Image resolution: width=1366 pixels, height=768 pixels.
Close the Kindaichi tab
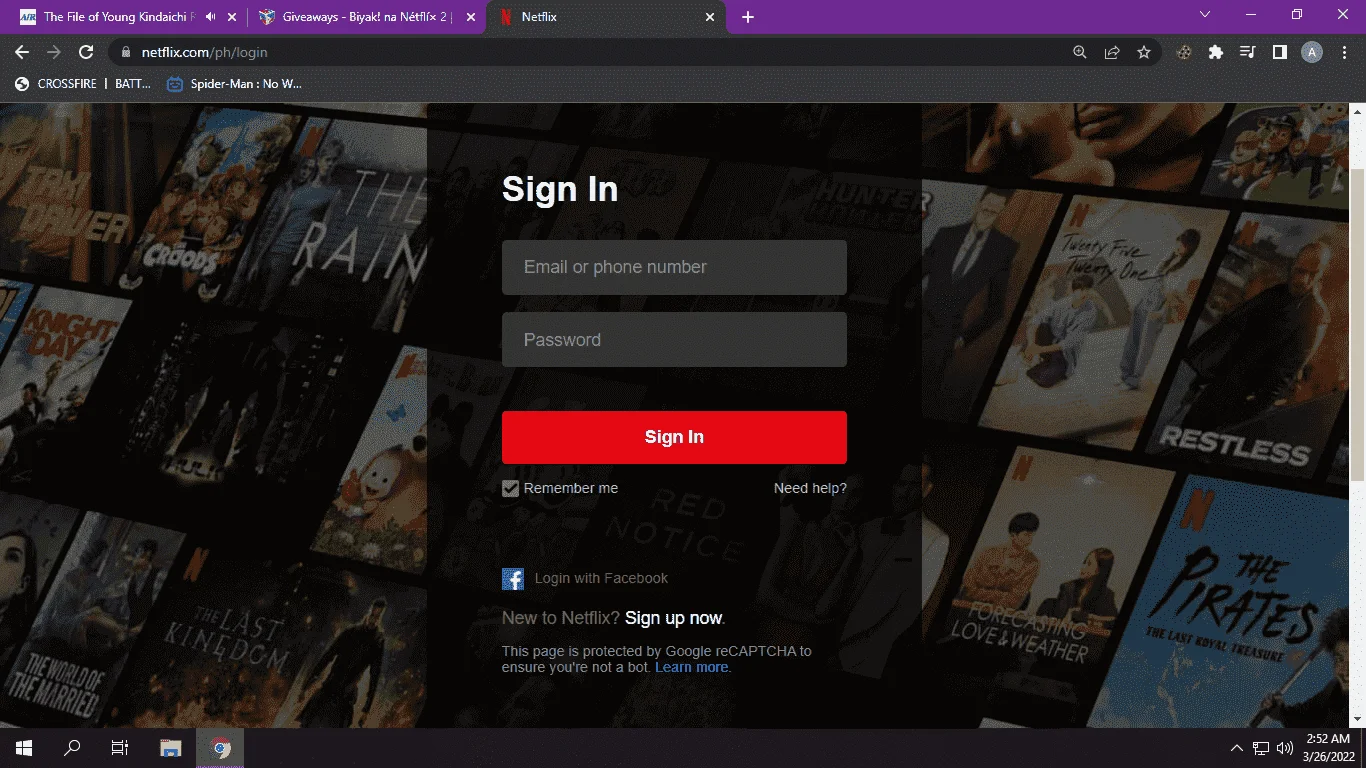click(x=233, y=17)
